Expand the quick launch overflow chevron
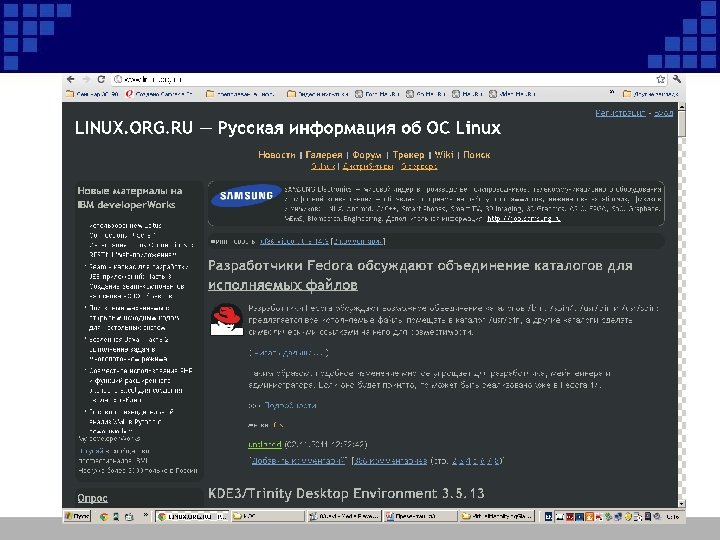Screen dimensions: 720x540 click(146, 515)
